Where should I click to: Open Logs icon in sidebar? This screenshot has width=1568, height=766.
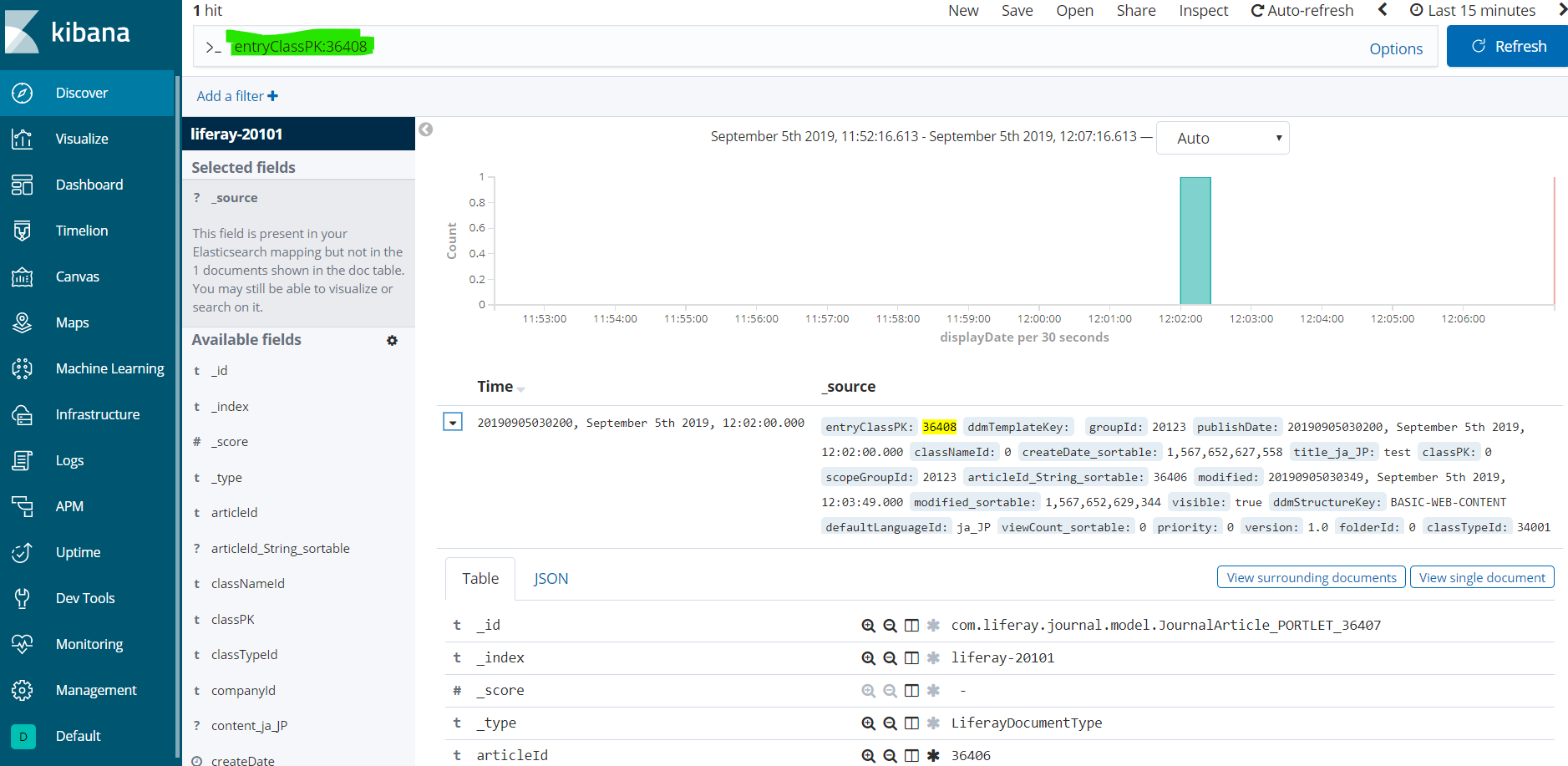[x=23, y=460]
